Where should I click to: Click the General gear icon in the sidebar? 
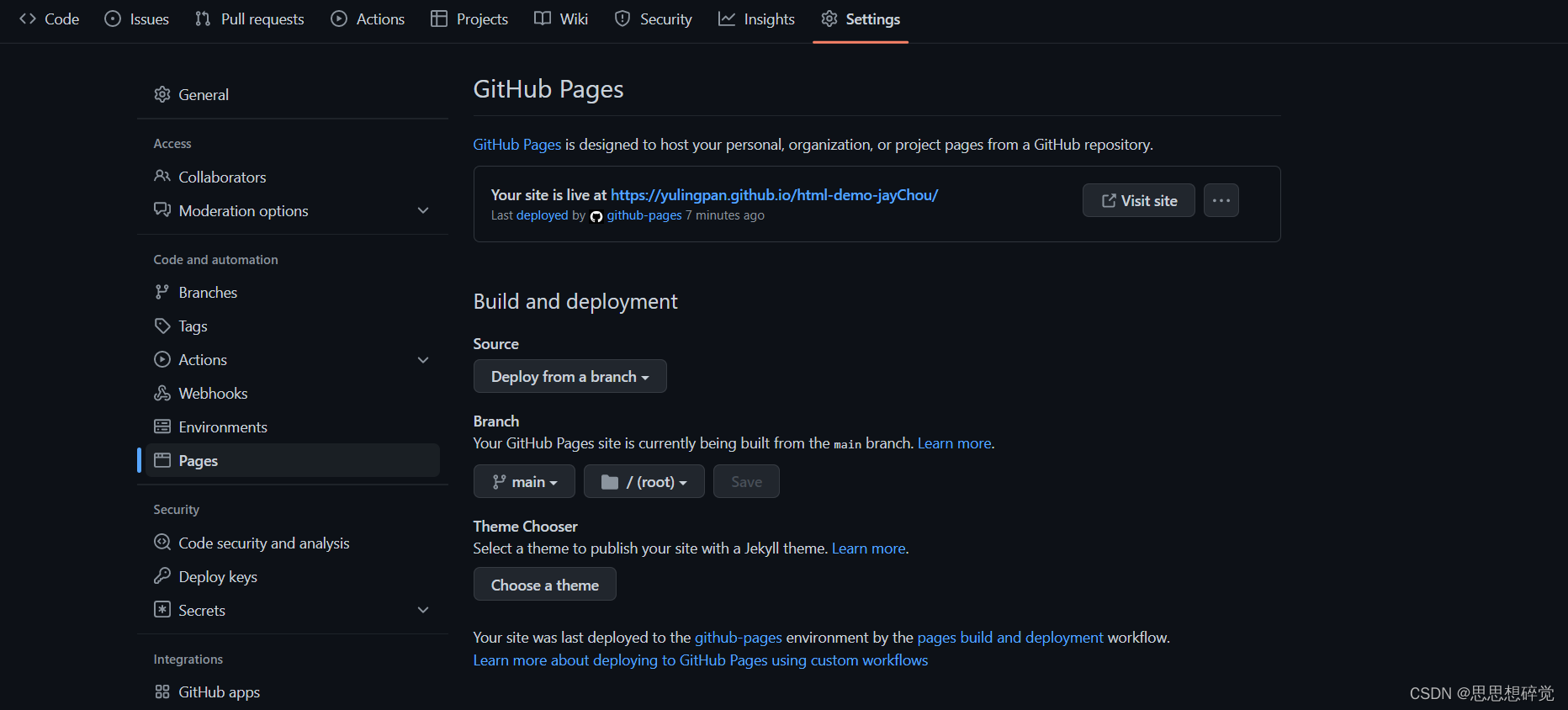162,94
